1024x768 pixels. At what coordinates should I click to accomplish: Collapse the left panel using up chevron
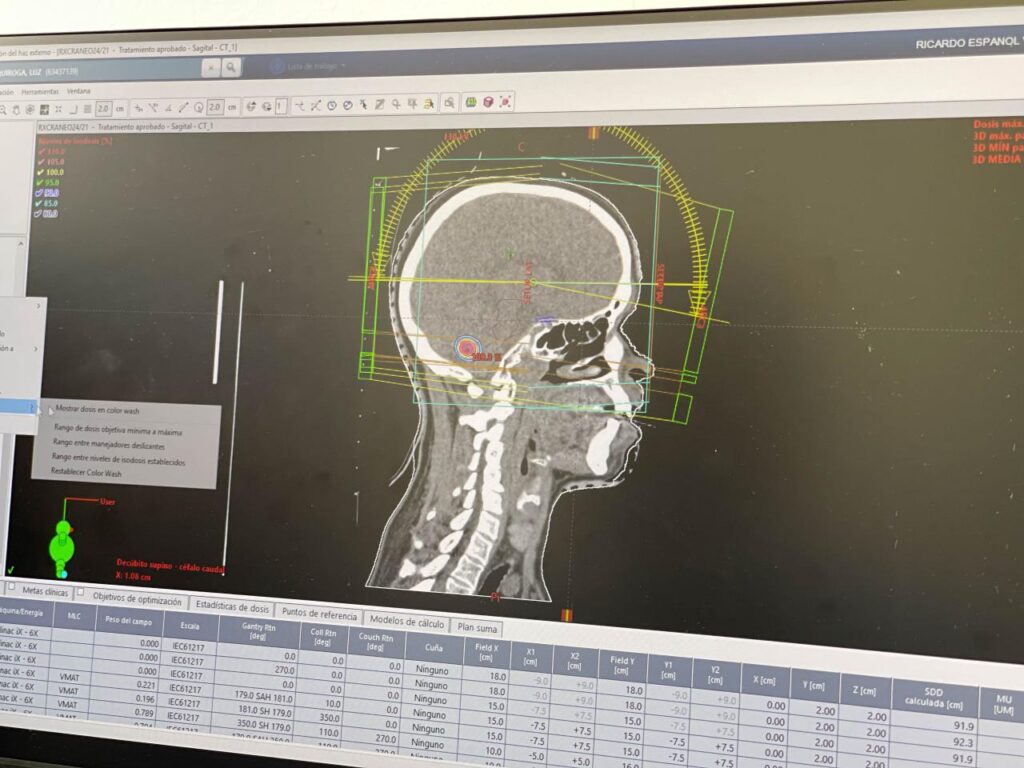coord(20,242)
